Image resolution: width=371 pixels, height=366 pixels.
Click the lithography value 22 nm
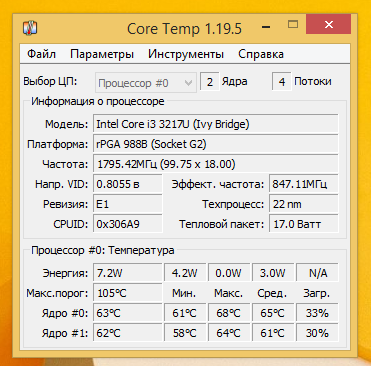tap(304, 204)
